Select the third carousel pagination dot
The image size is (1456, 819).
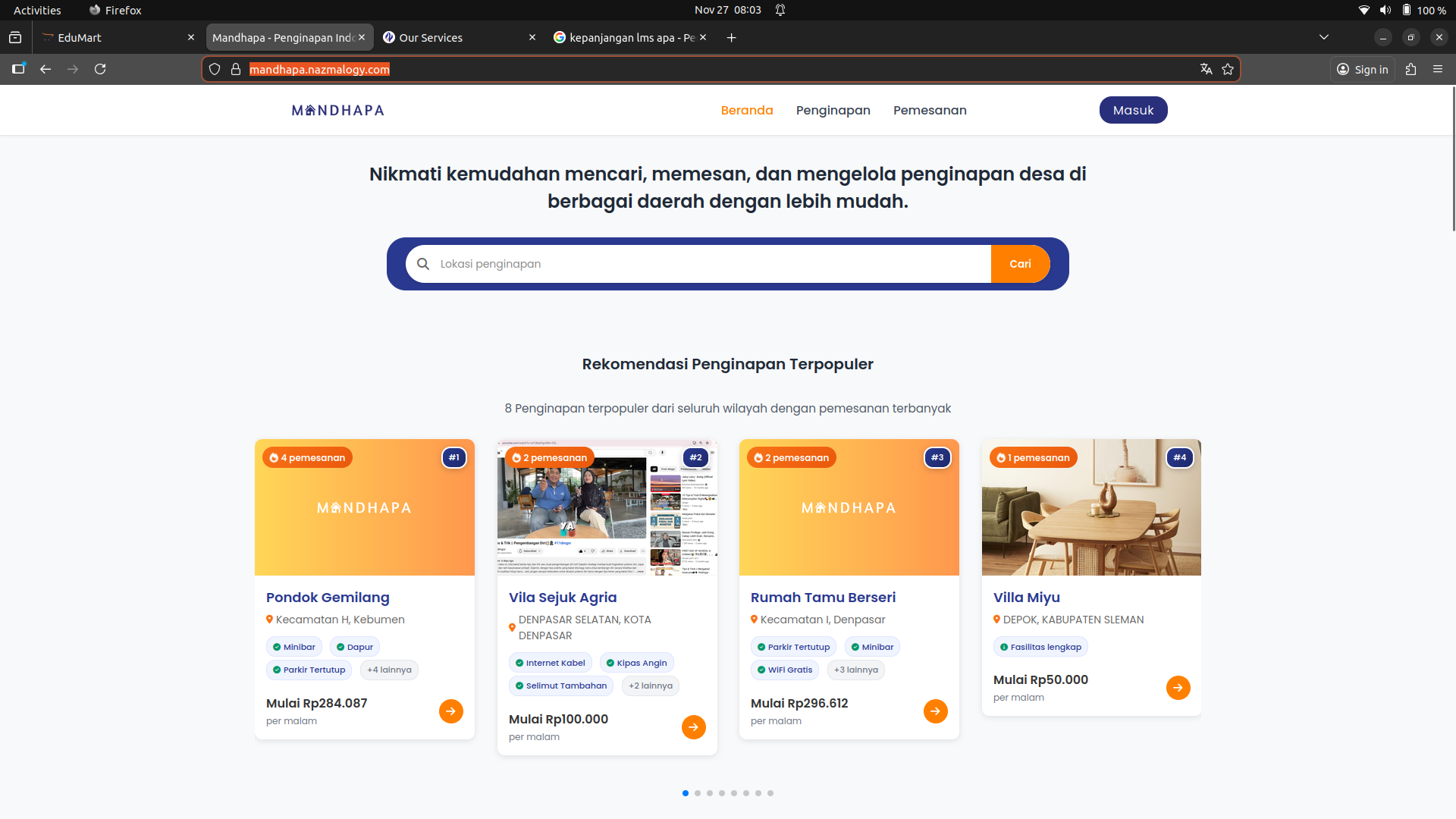coord(710,793)
